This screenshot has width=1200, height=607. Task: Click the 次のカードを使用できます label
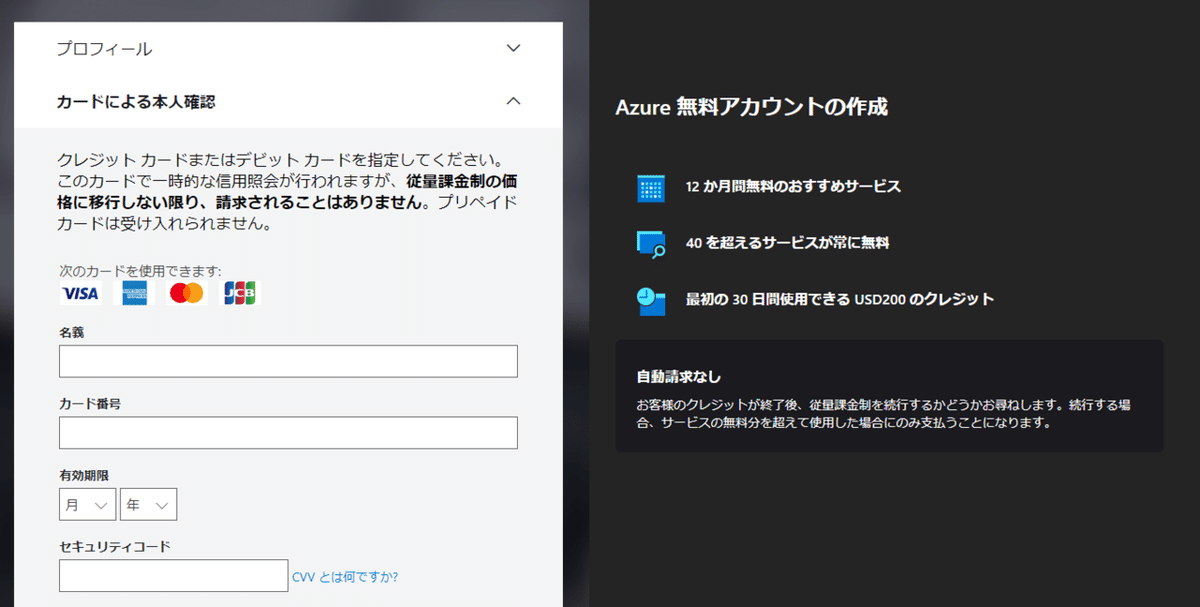click(140, 271)
